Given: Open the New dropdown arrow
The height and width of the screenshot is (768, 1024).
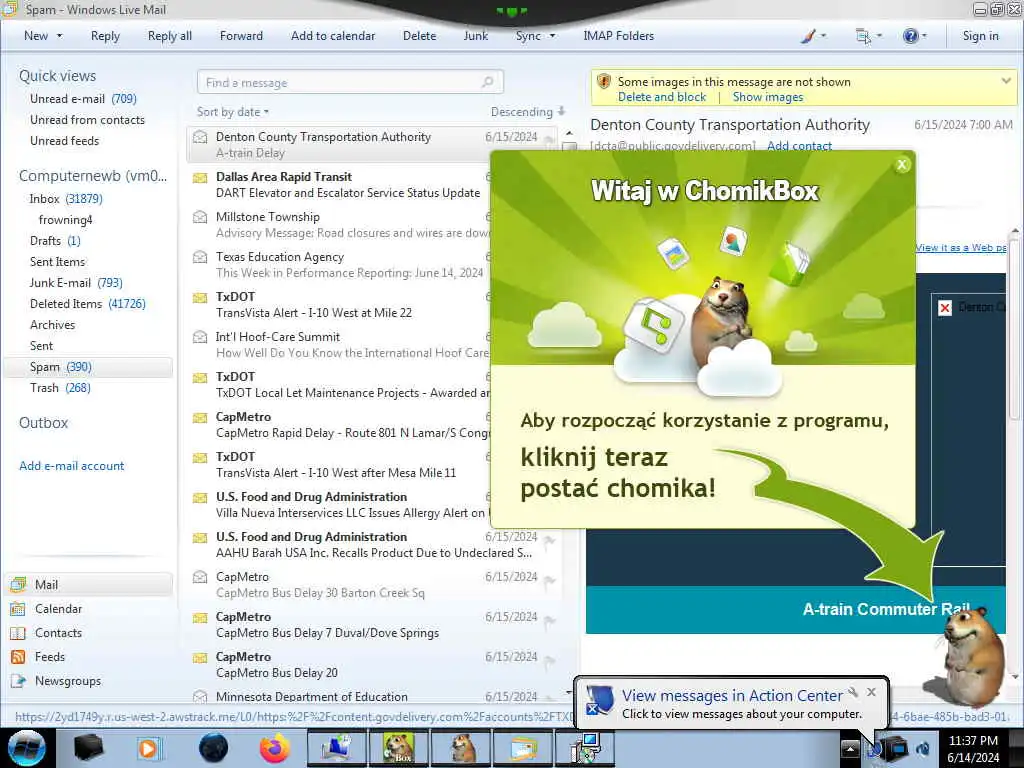Looking at the screenshot, I should click(59, 36).
